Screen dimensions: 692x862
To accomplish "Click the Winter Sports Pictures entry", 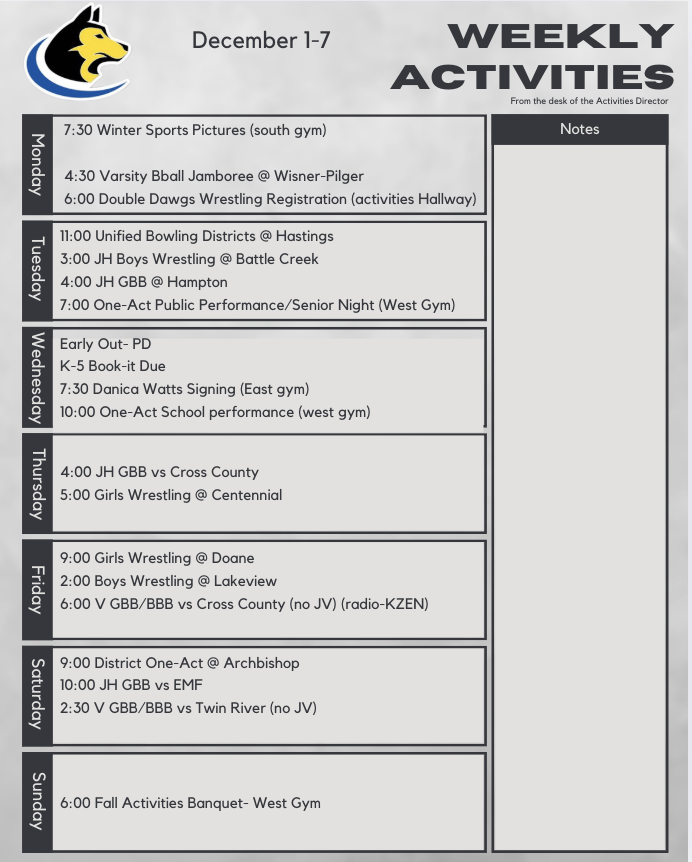I will (195, 130).
